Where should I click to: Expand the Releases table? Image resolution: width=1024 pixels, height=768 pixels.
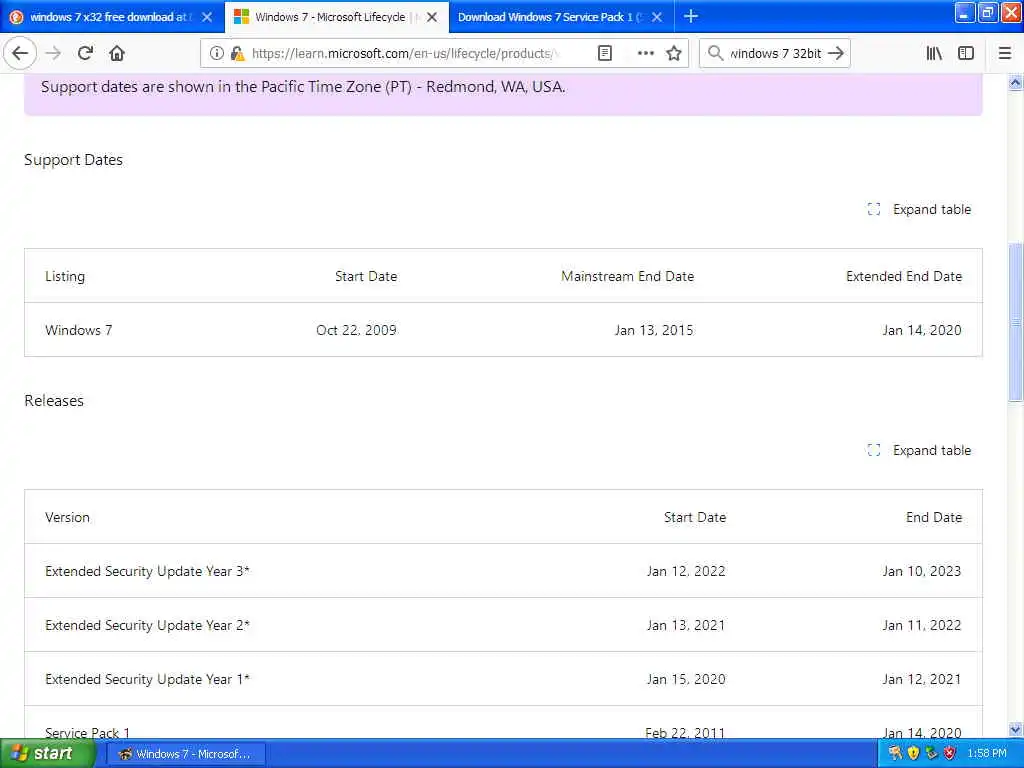pyautogui.click(x=919, y=451)
